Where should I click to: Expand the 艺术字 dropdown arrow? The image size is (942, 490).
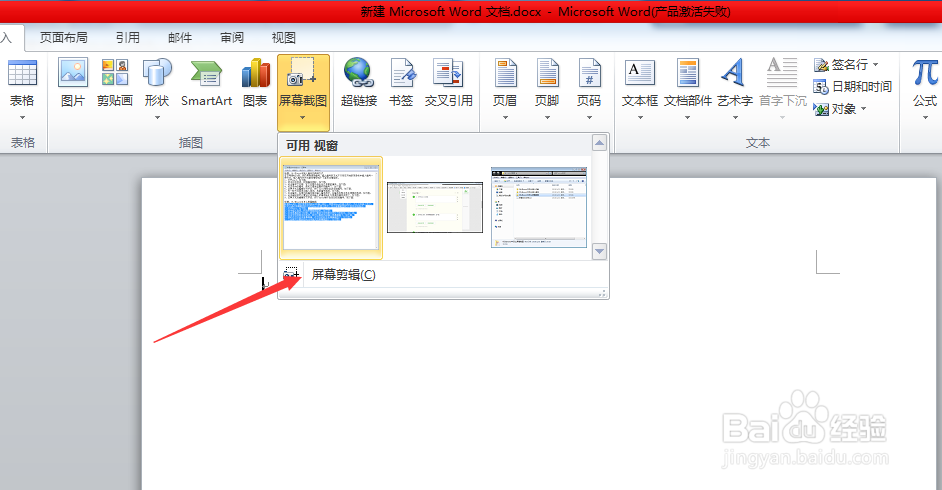pyautogui.click(x=735, y=118)
